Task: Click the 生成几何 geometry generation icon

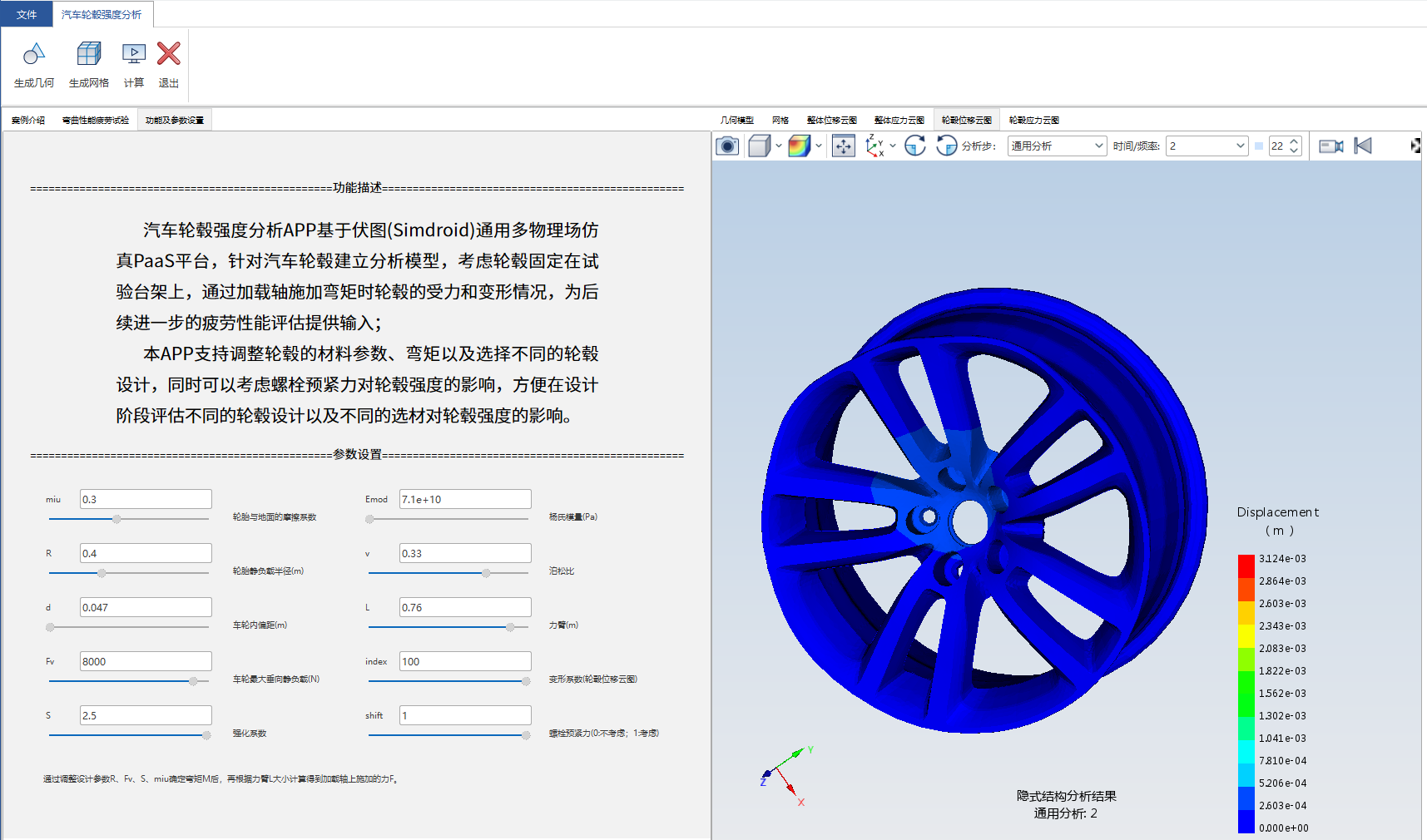Action: (33, 55)
